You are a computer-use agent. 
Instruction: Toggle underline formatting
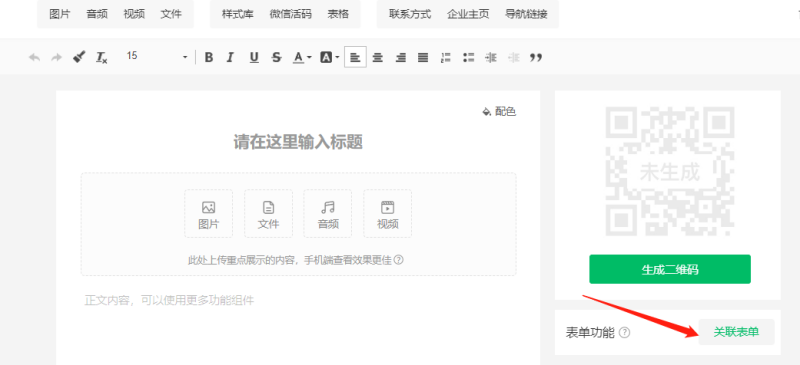254,57
